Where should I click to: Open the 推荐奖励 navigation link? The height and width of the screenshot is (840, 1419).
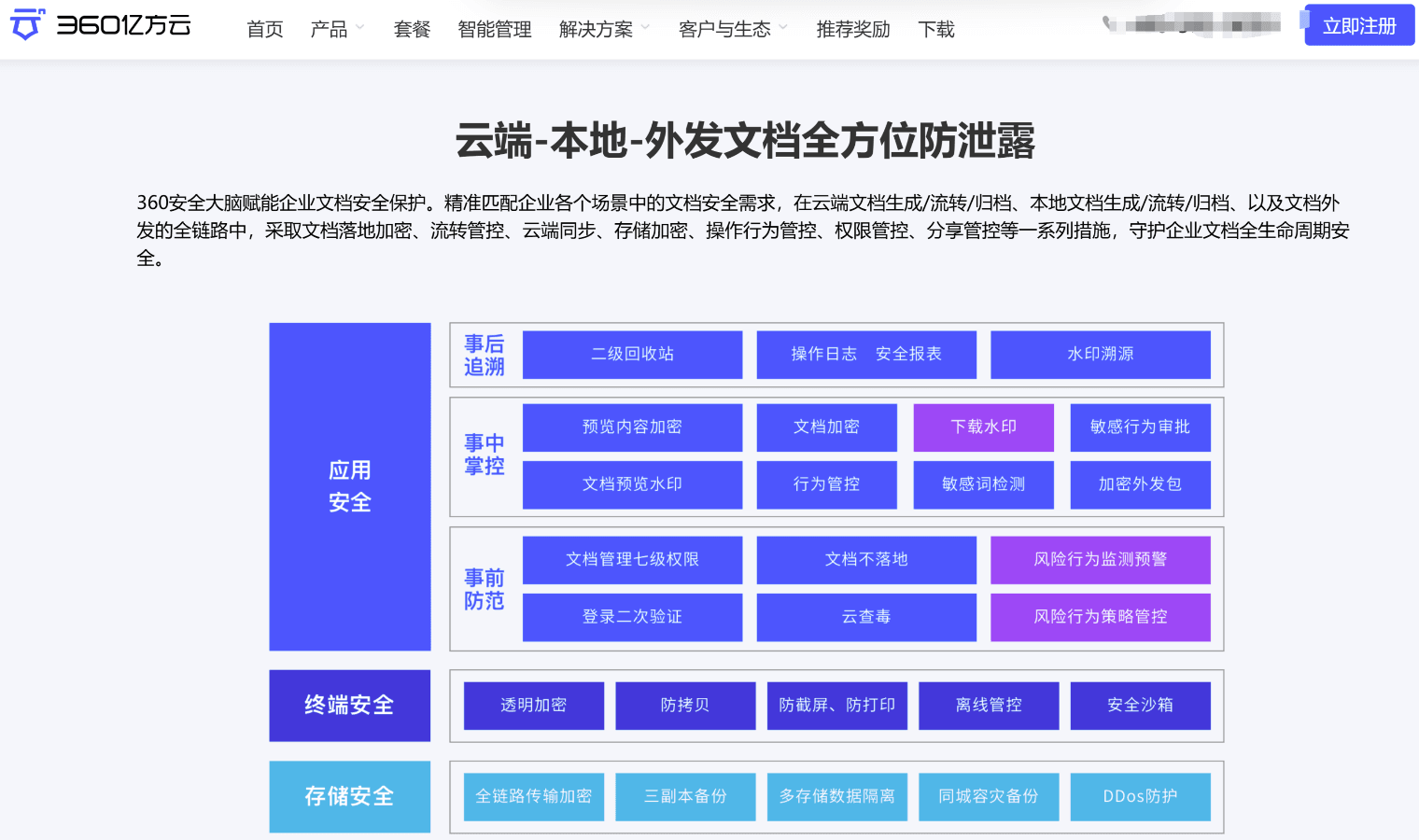(853, 29)
